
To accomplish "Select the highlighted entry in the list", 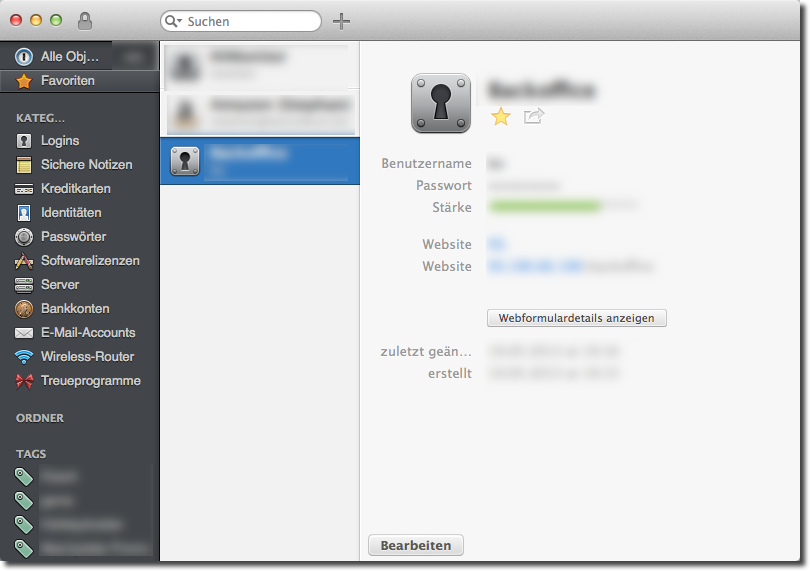I will click(x=259, y=161).
